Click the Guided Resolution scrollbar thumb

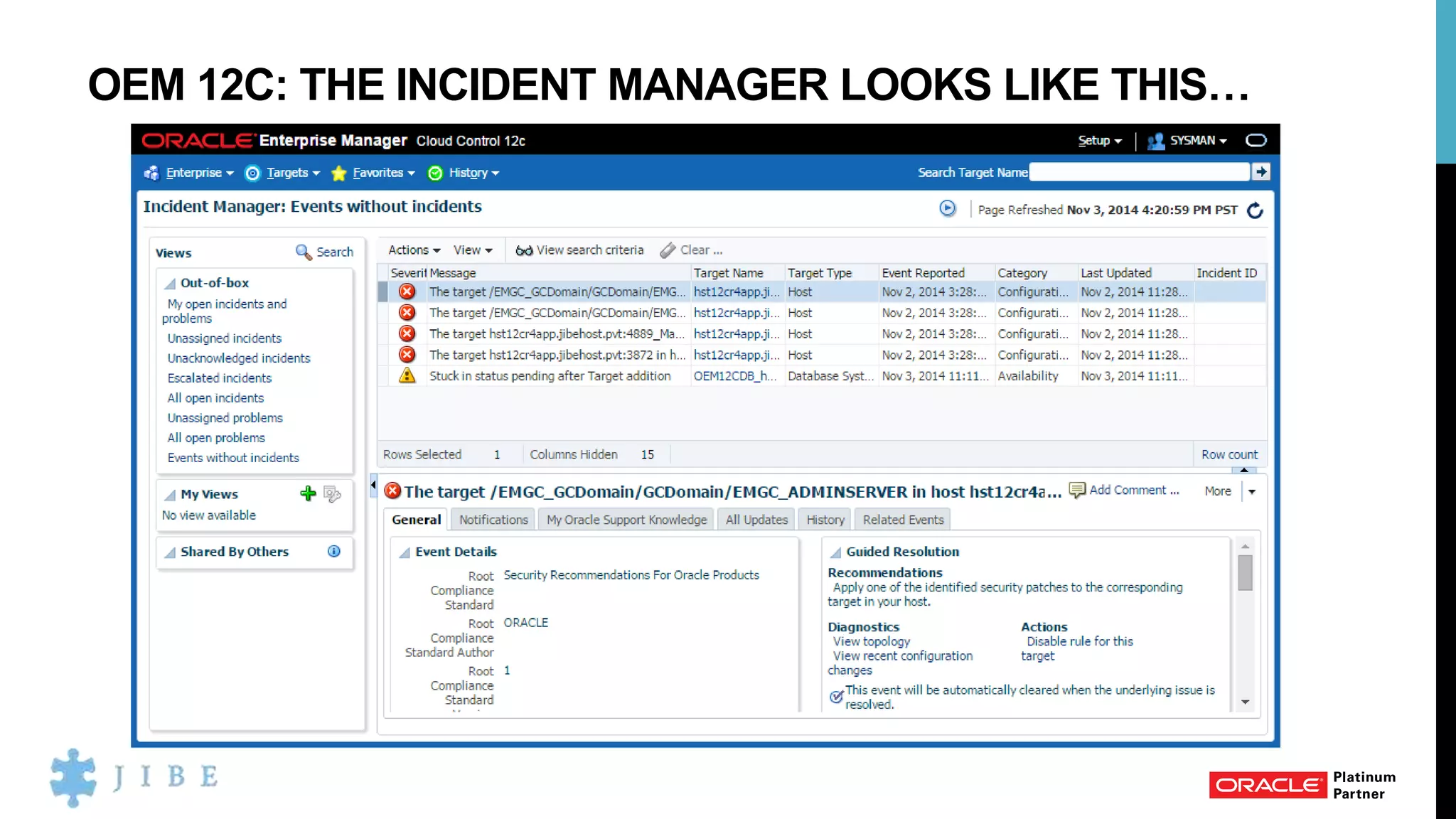point(1245,572)
